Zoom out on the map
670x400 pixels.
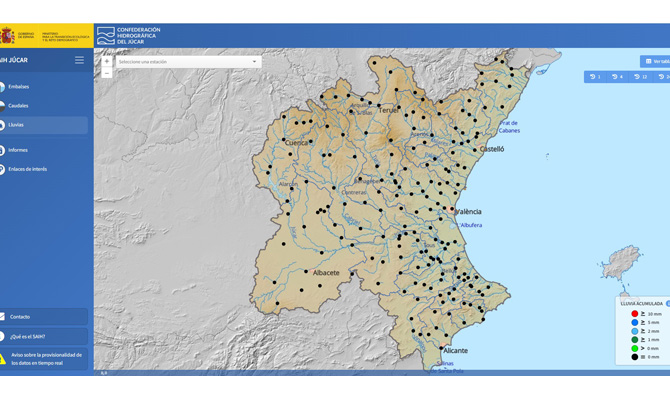pos(107,73)
